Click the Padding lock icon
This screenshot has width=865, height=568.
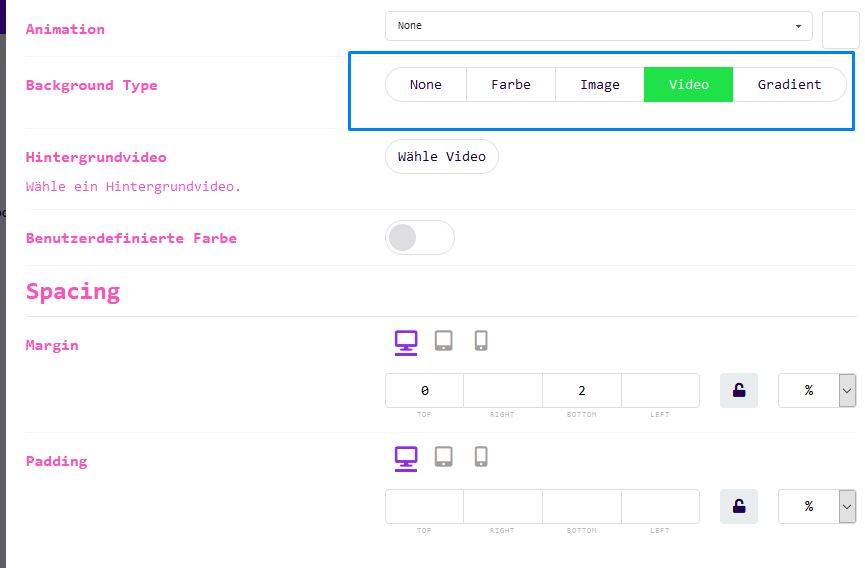tap(739, 507)
